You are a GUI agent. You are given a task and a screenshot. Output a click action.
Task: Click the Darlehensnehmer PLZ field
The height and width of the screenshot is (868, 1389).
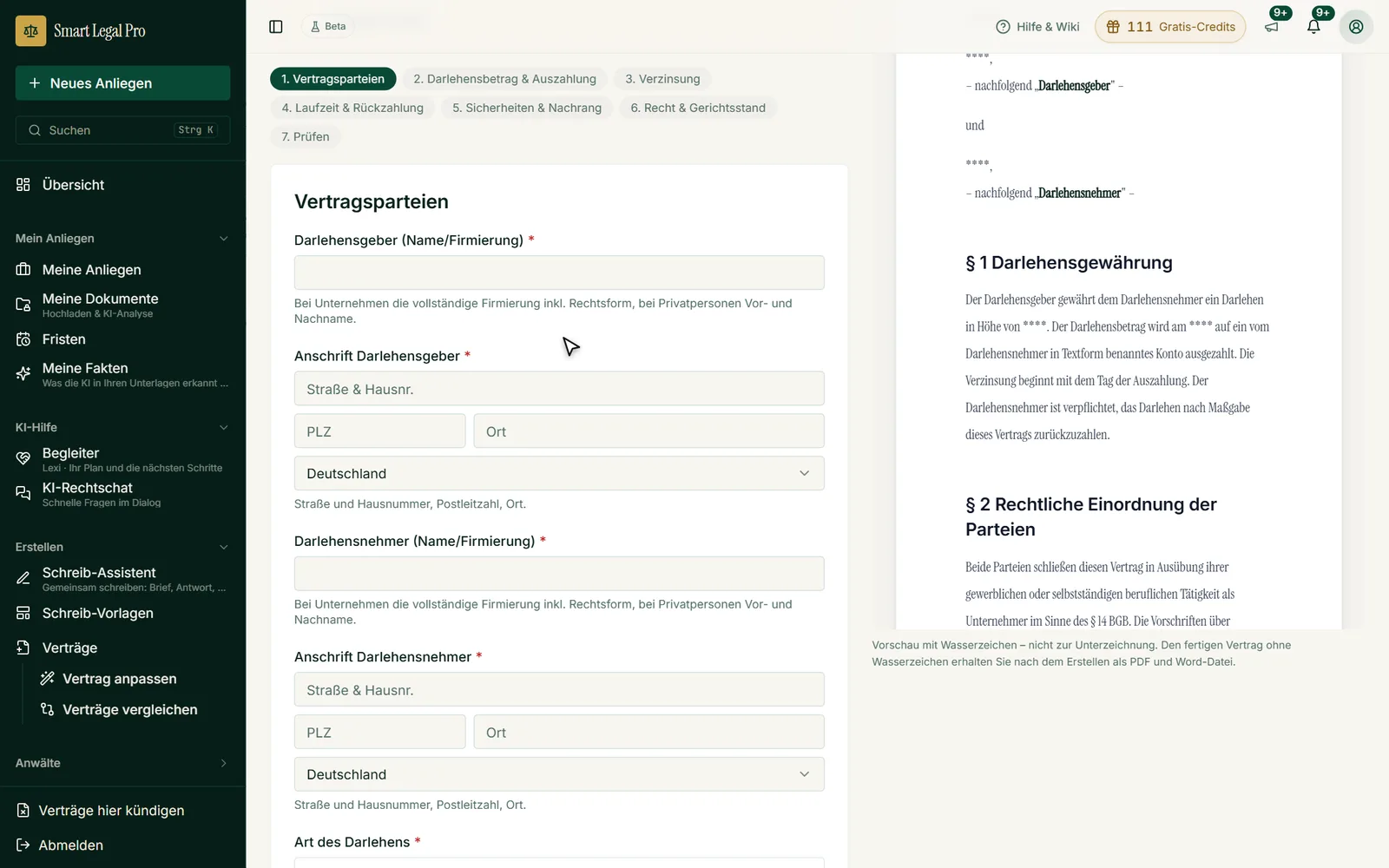point(379,733)
